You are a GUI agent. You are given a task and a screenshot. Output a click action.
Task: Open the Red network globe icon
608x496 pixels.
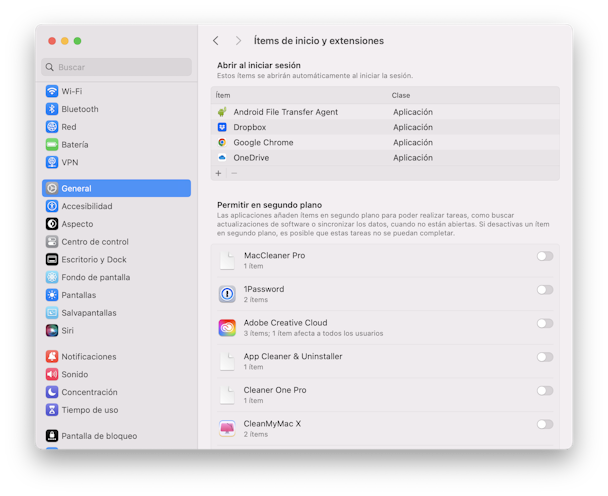point(52,127)
